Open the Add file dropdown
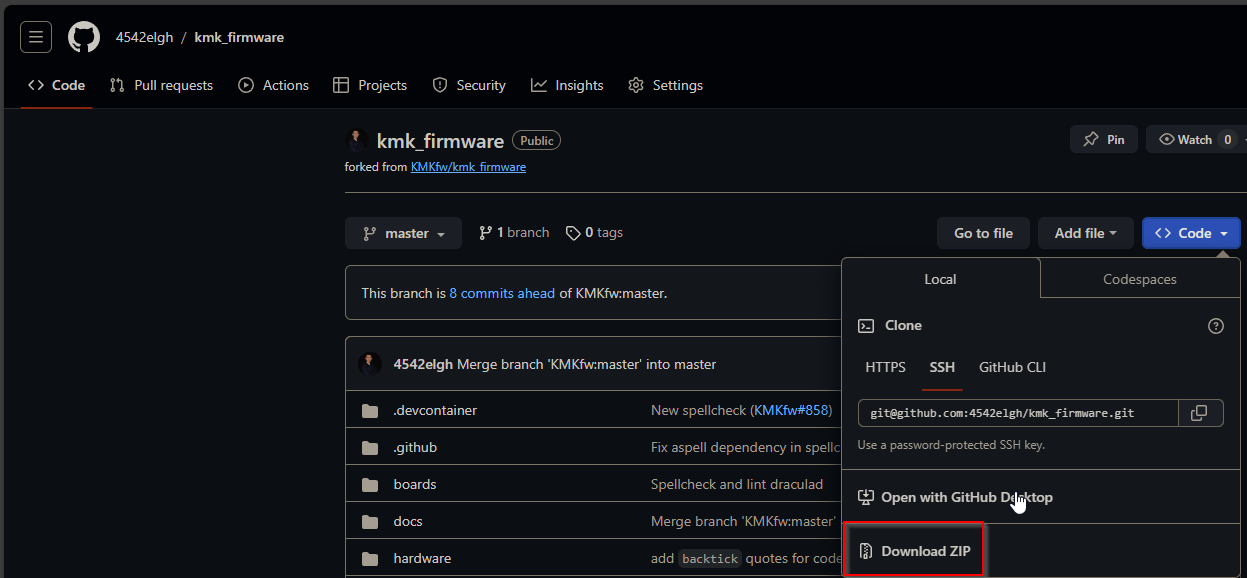 pyautogui.click(x=1085, y=233)
